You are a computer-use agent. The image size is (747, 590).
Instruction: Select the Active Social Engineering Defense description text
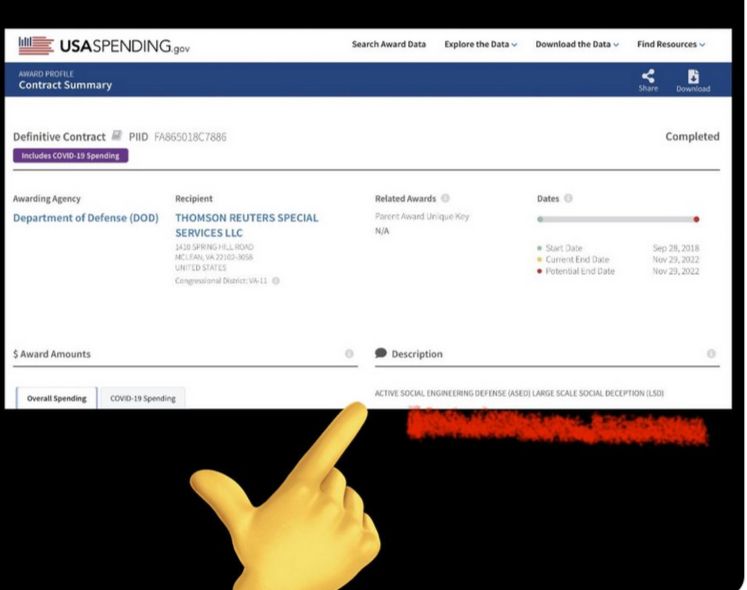[x=519, y=393]
